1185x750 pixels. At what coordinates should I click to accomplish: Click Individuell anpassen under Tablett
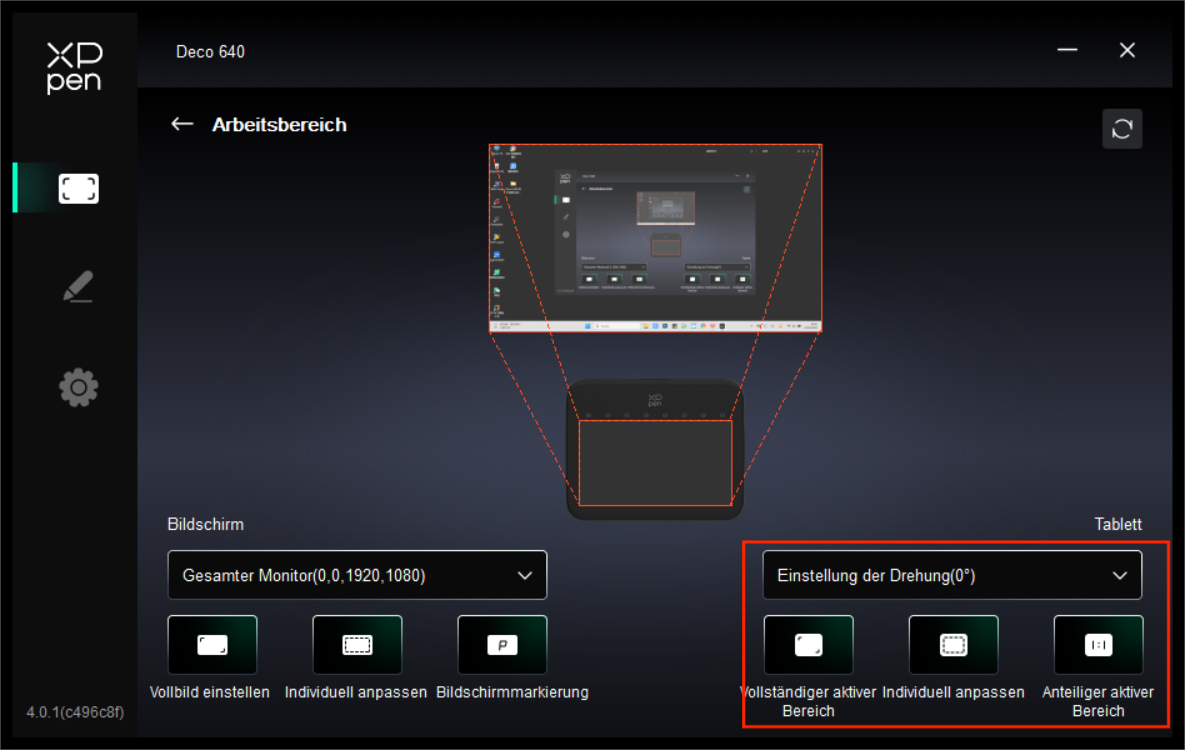pos(953,645)
